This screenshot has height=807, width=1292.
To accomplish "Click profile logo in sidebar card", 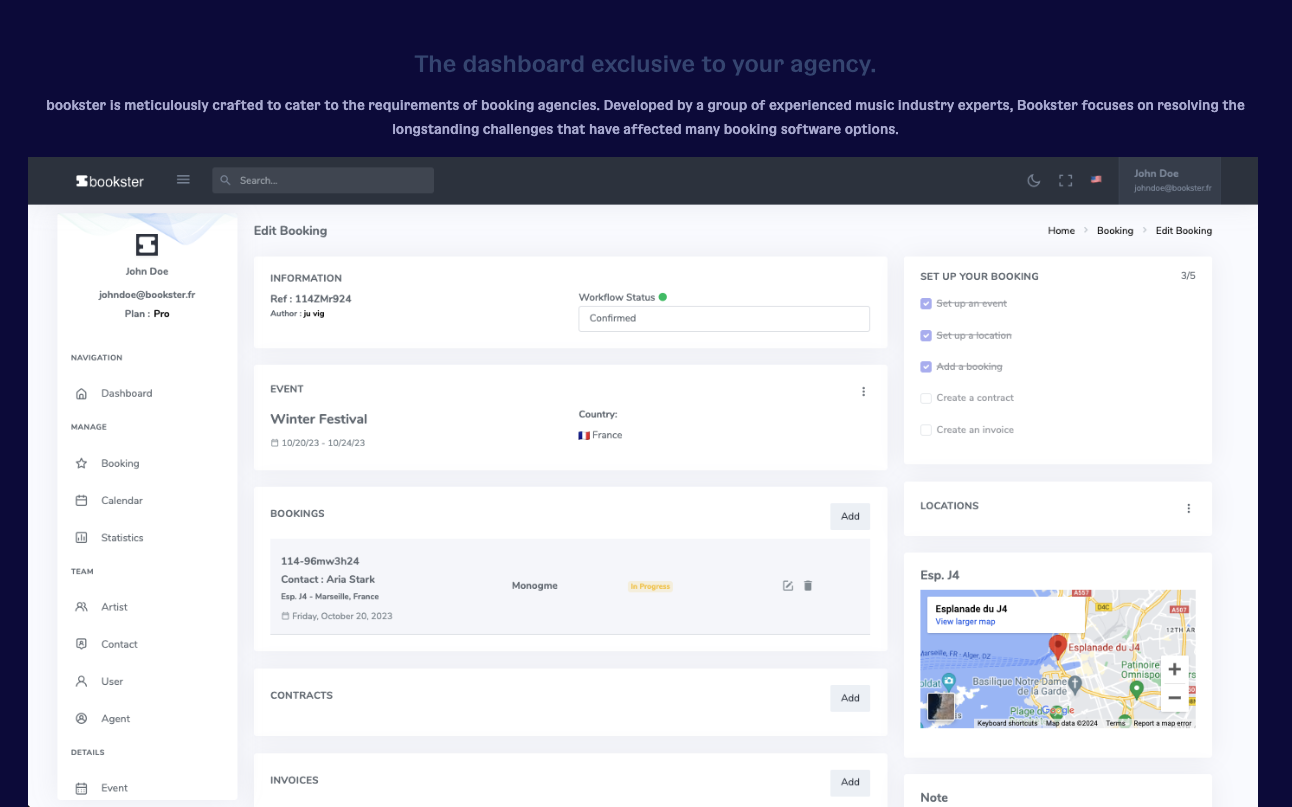I will pos(147,244).
